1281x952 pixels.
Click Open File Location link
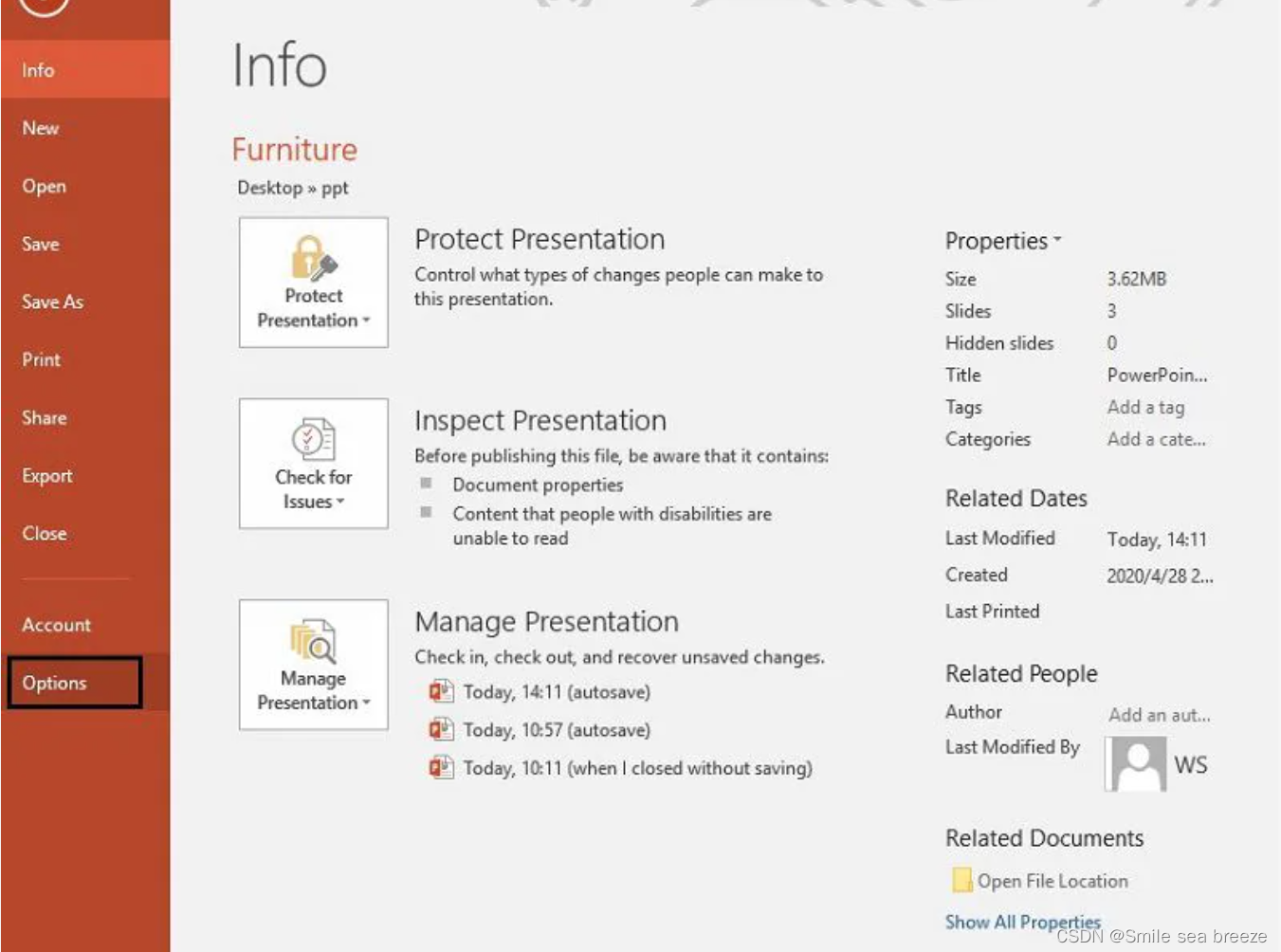tap(1052, 881)
